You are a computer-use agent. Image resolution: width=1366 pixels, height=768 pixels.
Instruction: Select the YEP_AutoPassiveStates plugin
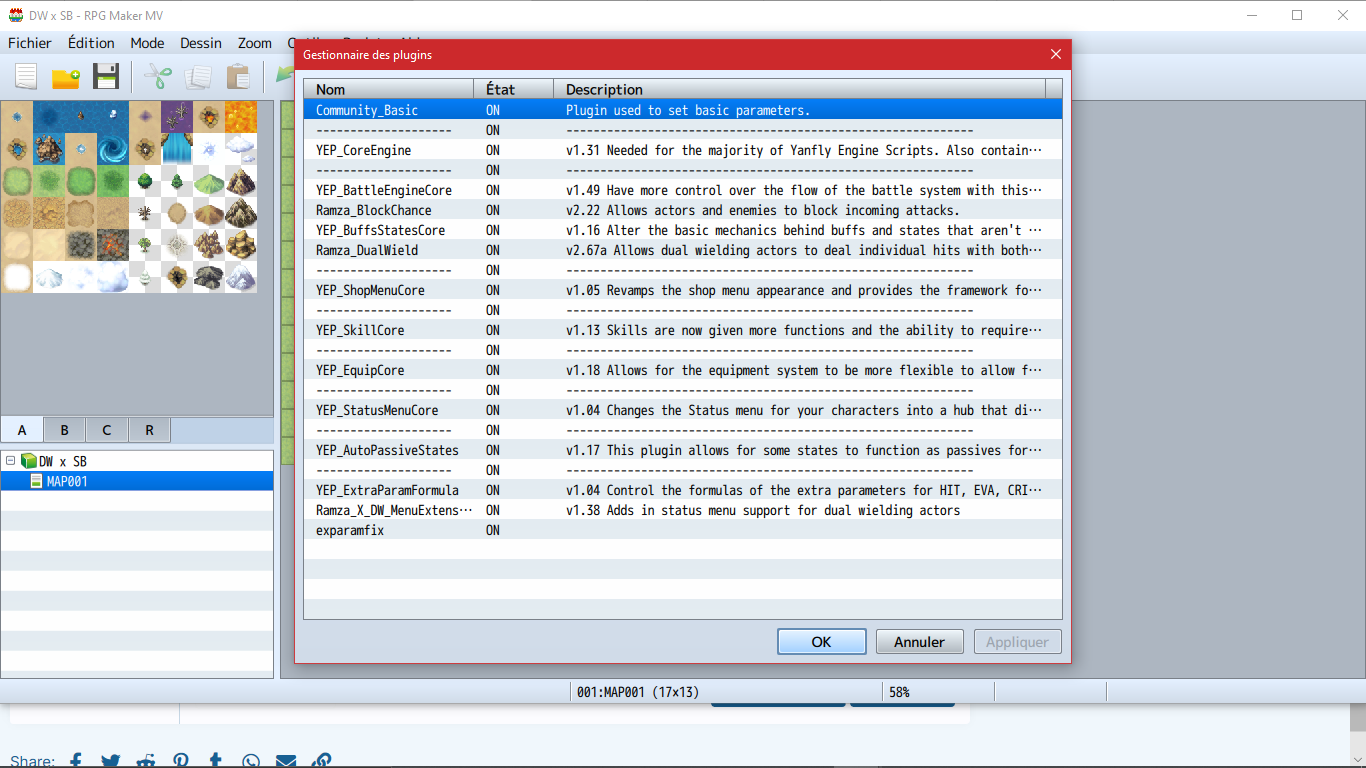pyautogui.click(x=683, y=450)
